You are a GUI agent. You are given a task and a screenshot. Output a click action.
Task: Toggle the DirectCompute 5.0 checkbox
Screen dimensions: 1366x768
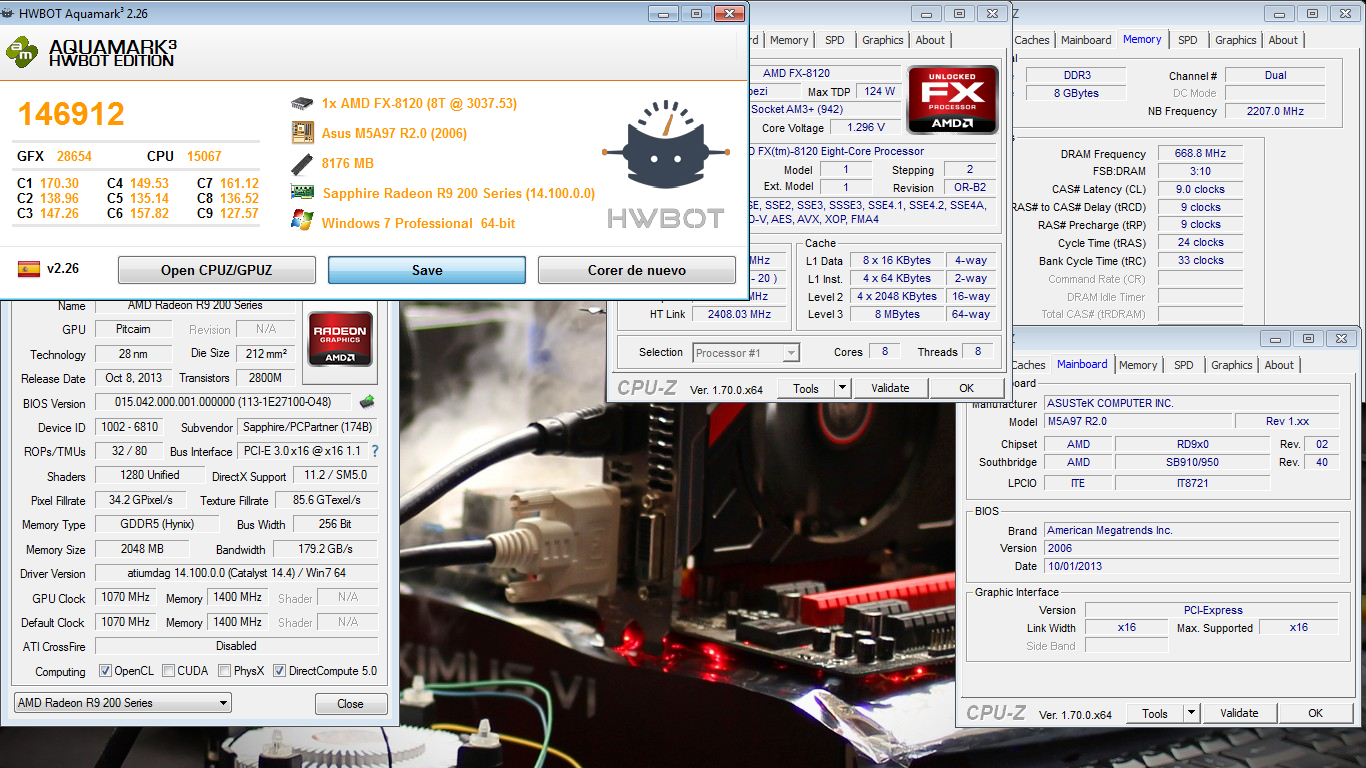[280, 671]
